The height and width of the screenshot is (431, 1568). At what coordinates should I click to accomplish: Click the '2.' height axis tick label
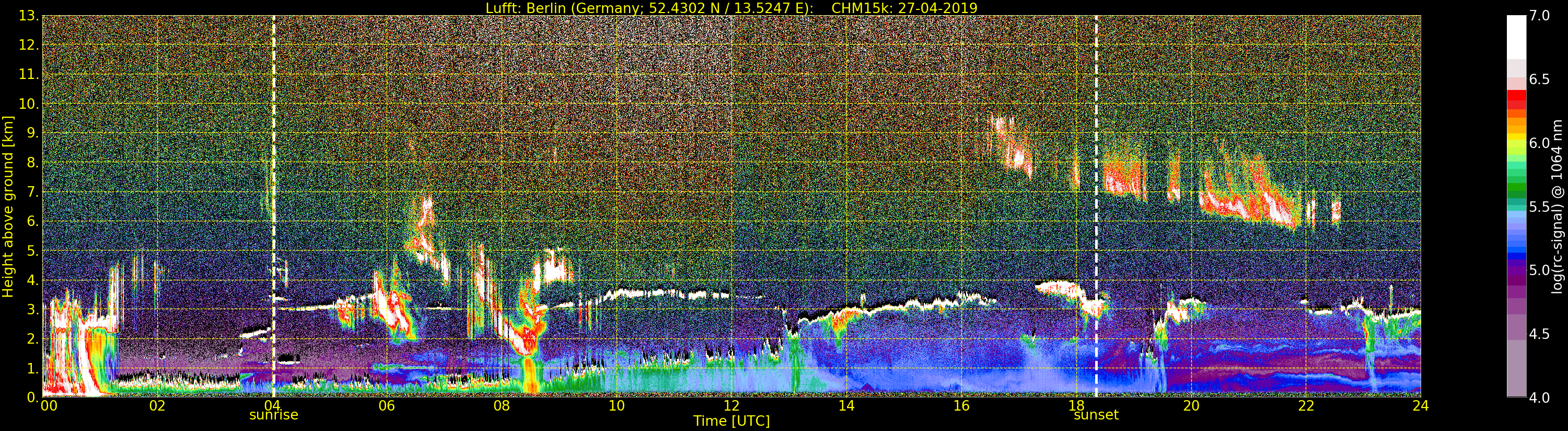tap(32, 338)
